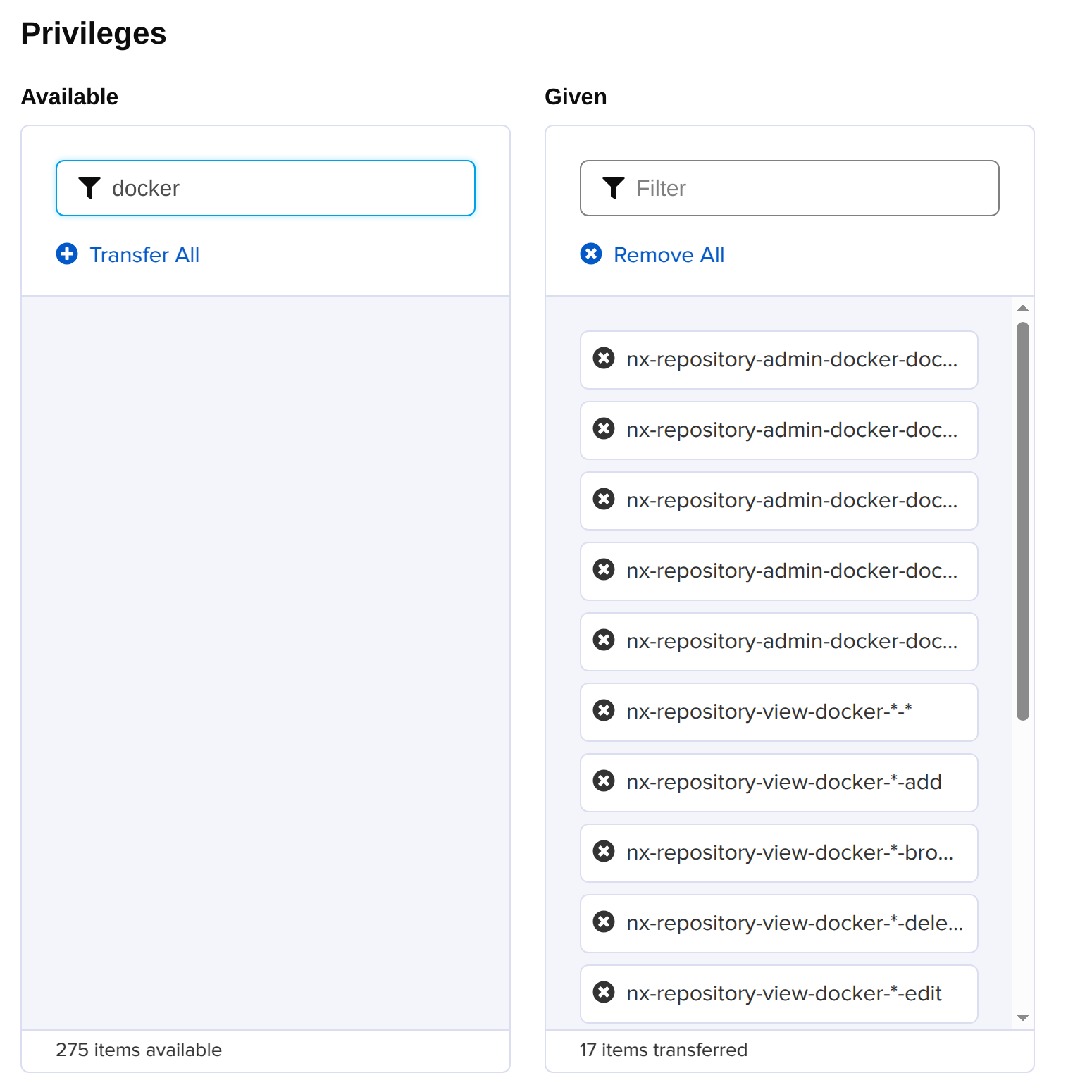The width and height of the screenshot is (1092, 1092).
Task: Click scrollbar up arrow in Given list
Action: tap(1023, 309)
